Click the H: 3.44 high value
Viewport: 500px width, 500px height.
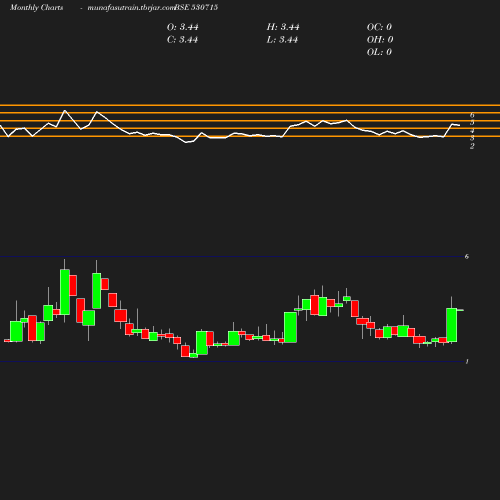(283, 27)
